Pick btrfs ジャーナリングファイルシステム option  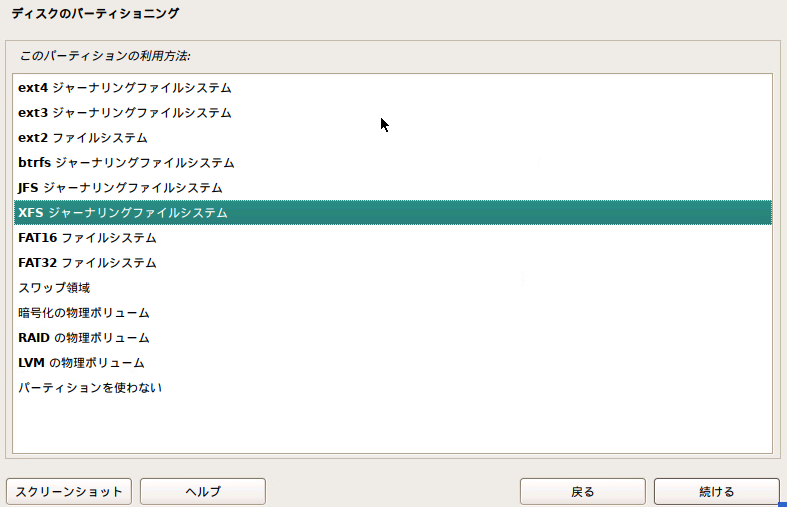click(x=392, y=163)
